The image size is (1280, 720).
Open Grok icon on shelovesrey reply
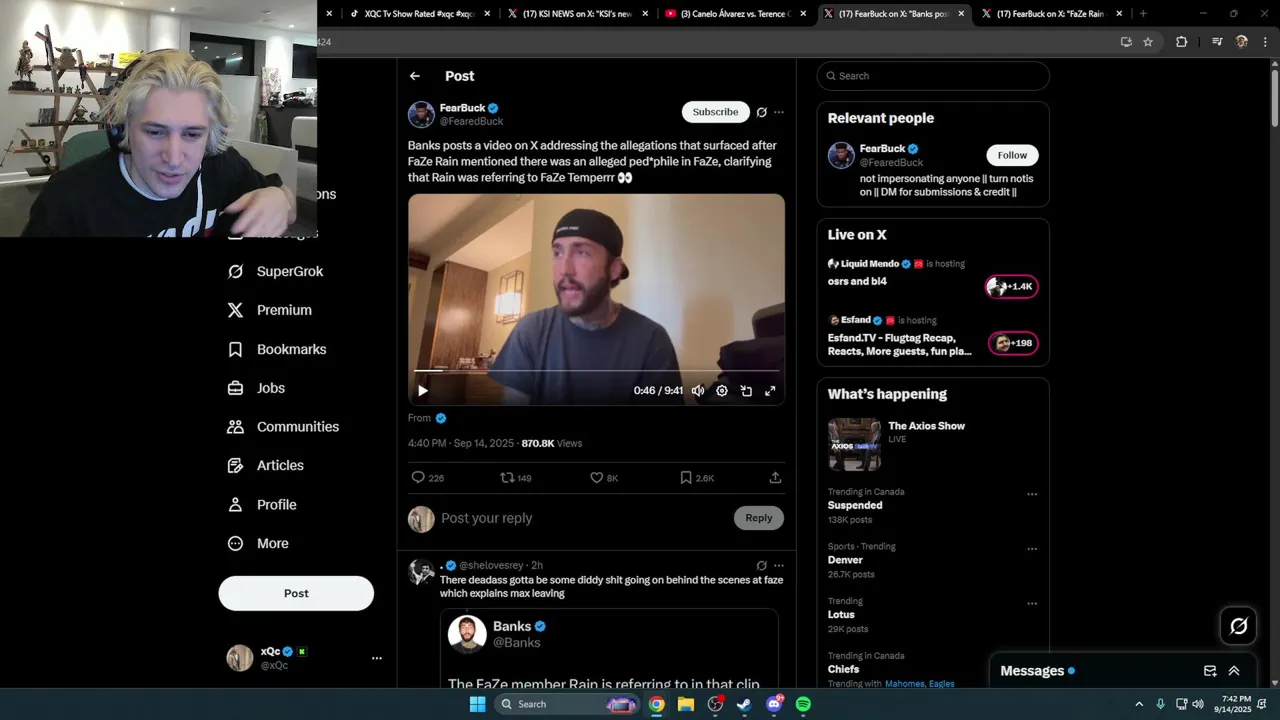click(761, 565)
